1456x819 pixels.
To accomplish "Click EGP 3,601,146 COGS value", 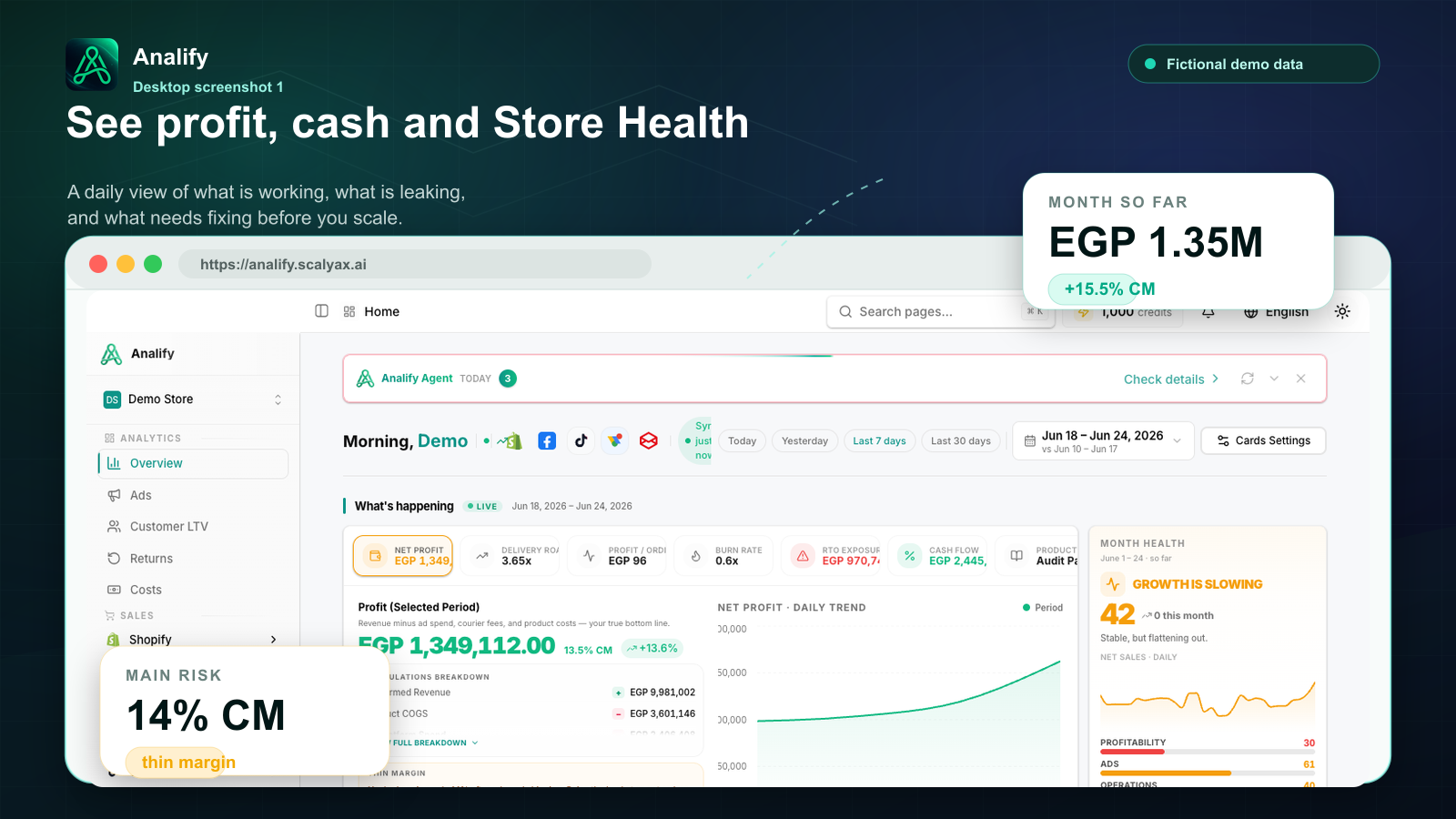I will click(x=662, y=714).
